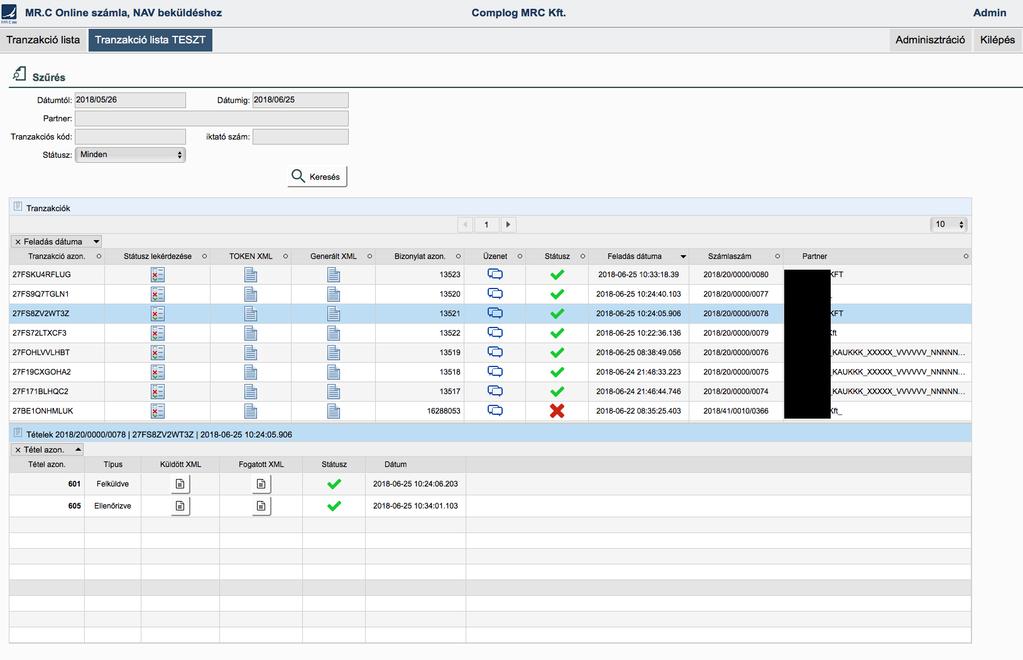This screenshot has width=1023, height=660.
Task: Open TOKEN XML for 27FS8ZV2WT3Z
Action: pos(251,314)
